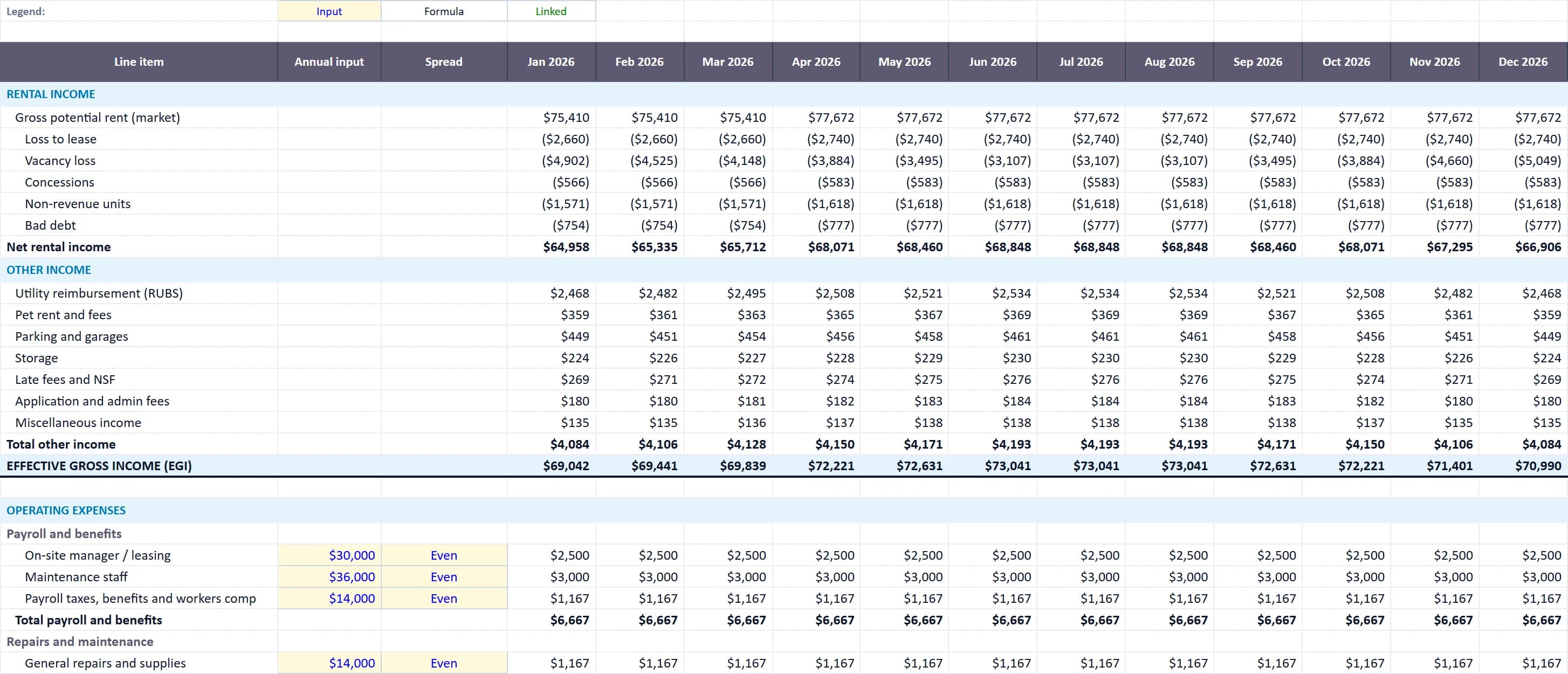
Task: Click Jan 2026 Net rental income $64,958
Action: (x=551, y=246)
